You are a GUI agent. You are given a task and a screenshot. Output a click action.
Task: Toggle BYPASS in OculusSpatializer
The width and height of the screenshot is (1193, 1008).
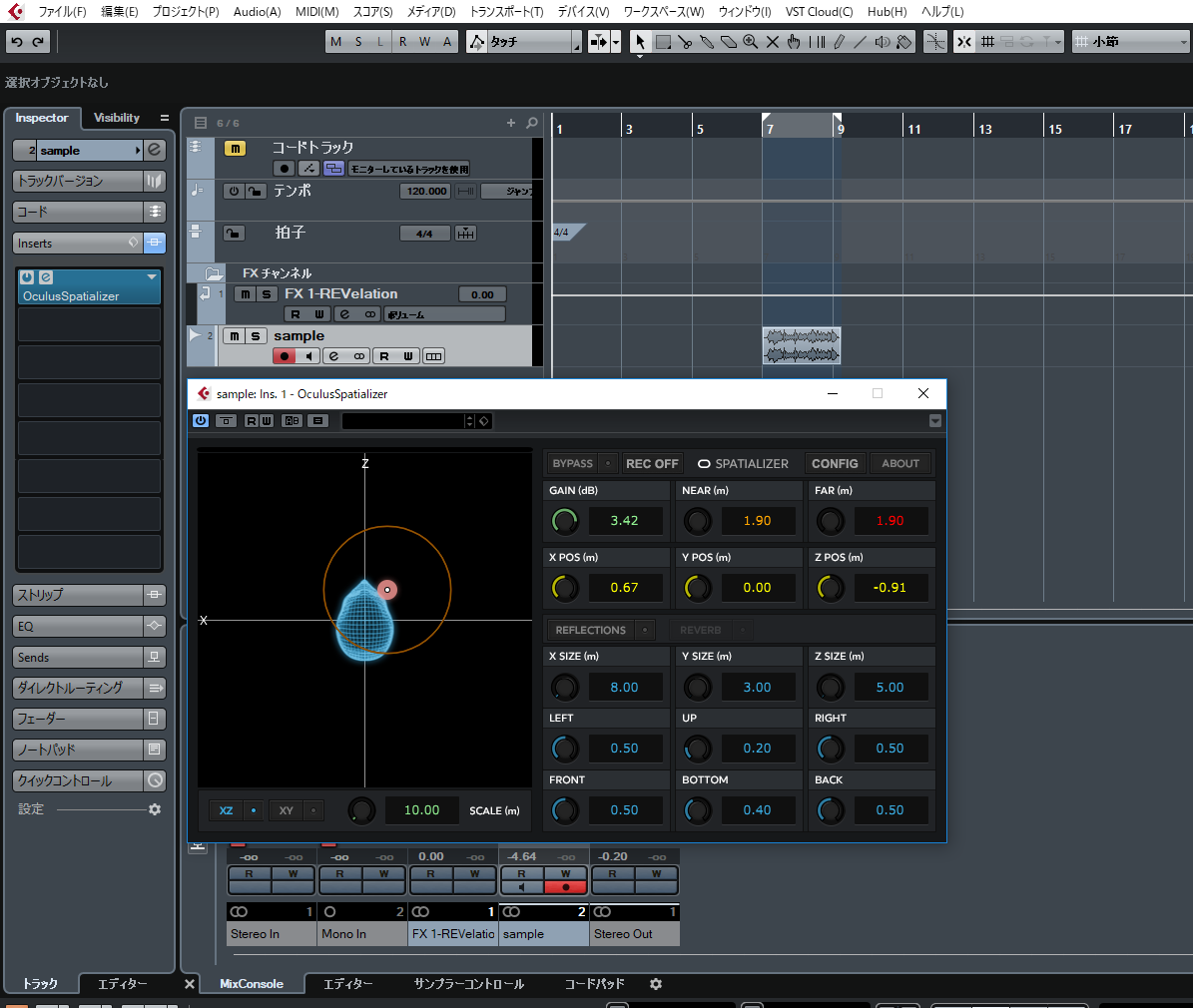[572, 463]
